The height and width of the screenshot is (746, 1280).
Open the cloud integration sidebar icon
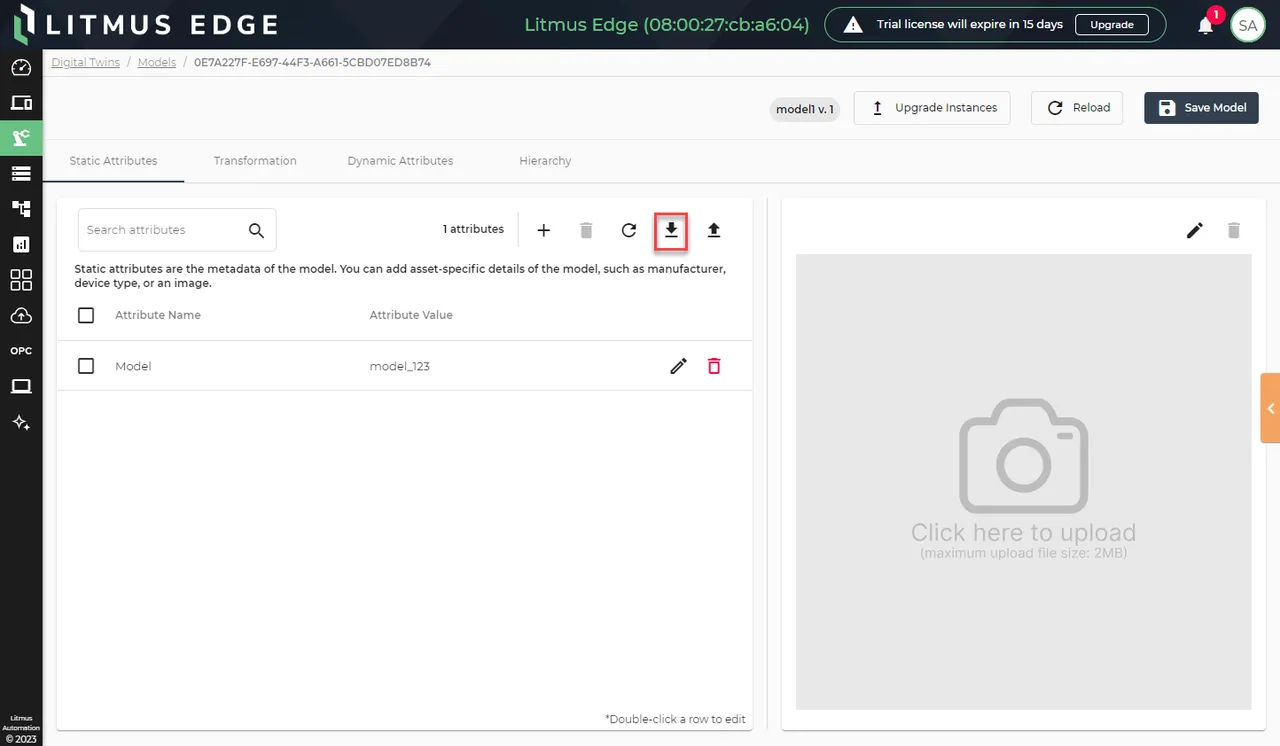pos(21,315)
